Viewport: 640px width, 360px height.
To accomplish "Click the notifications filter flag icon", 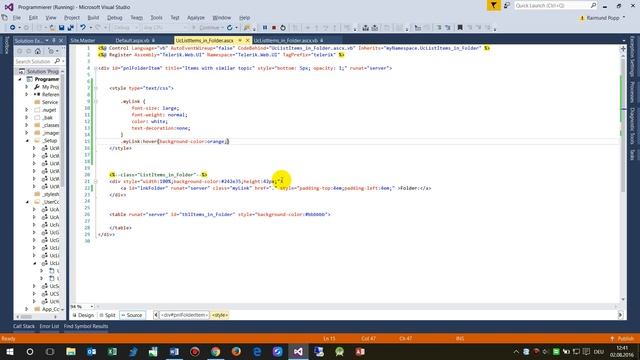I will 493,5.
